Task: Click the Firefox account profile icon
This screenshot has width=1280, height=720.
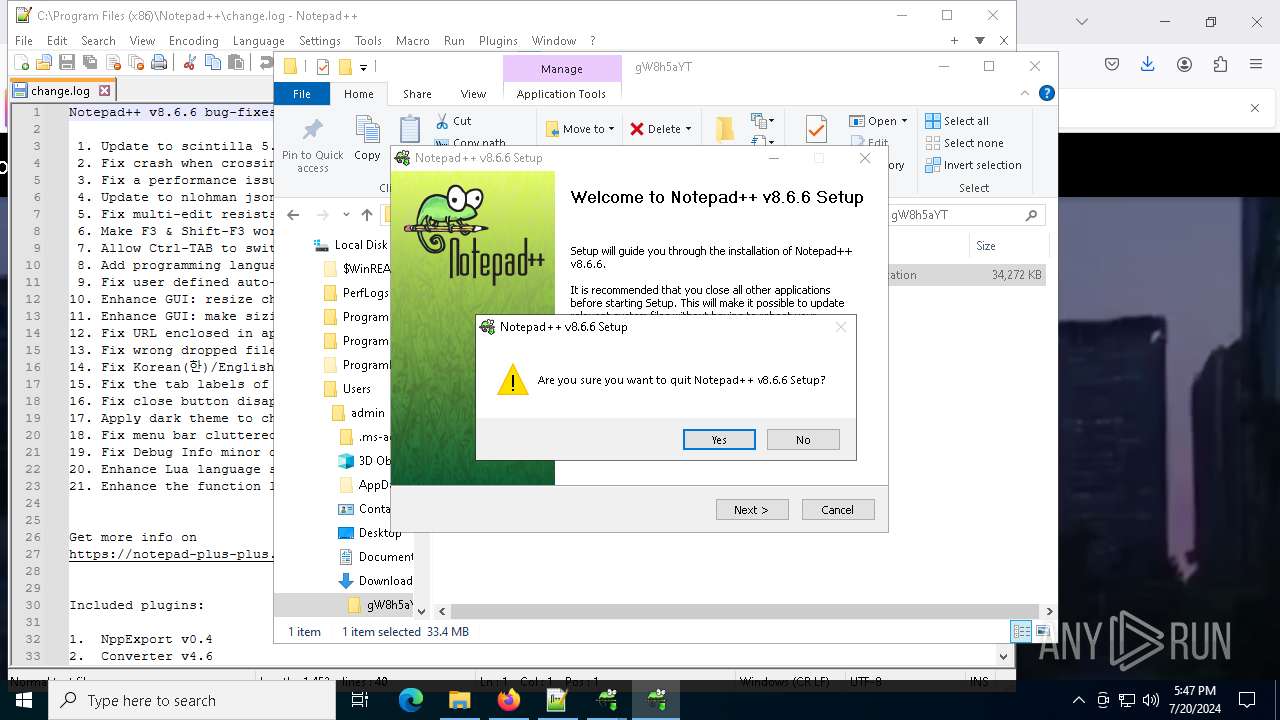Action: point(1184,64)
